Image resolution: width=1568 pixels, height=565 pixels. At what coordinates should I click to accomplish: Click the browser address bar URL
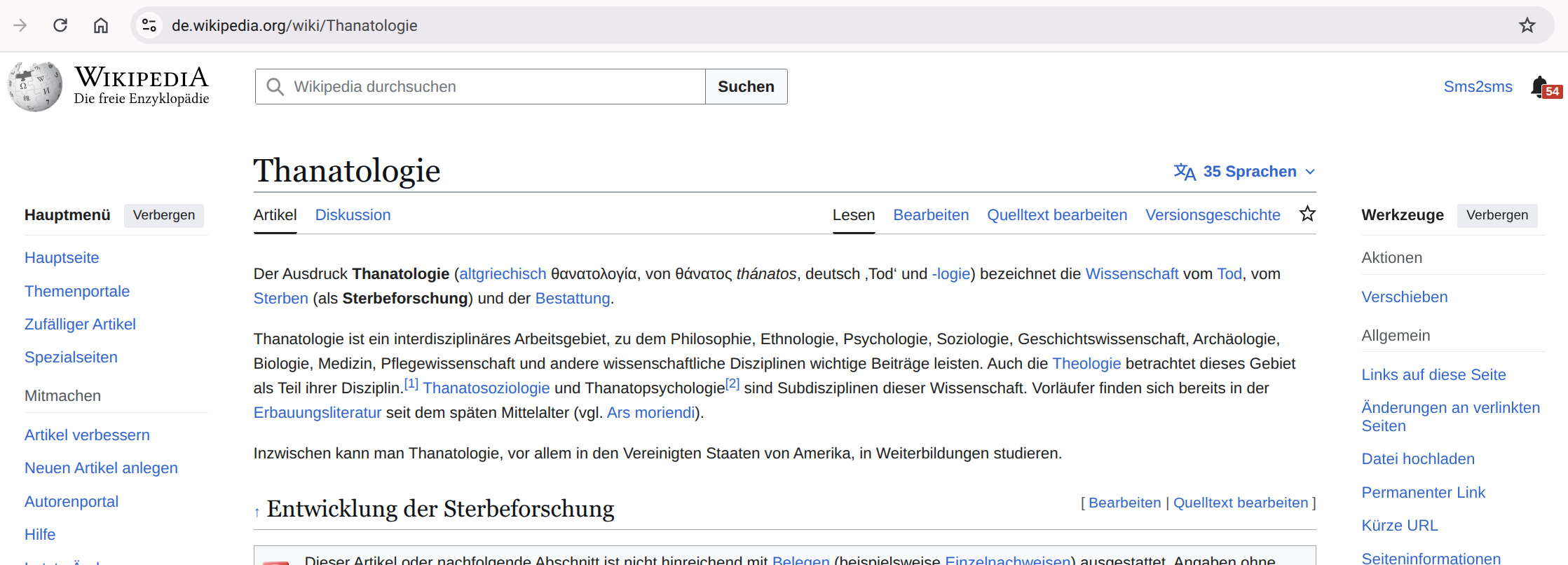(x=294, y=25)
